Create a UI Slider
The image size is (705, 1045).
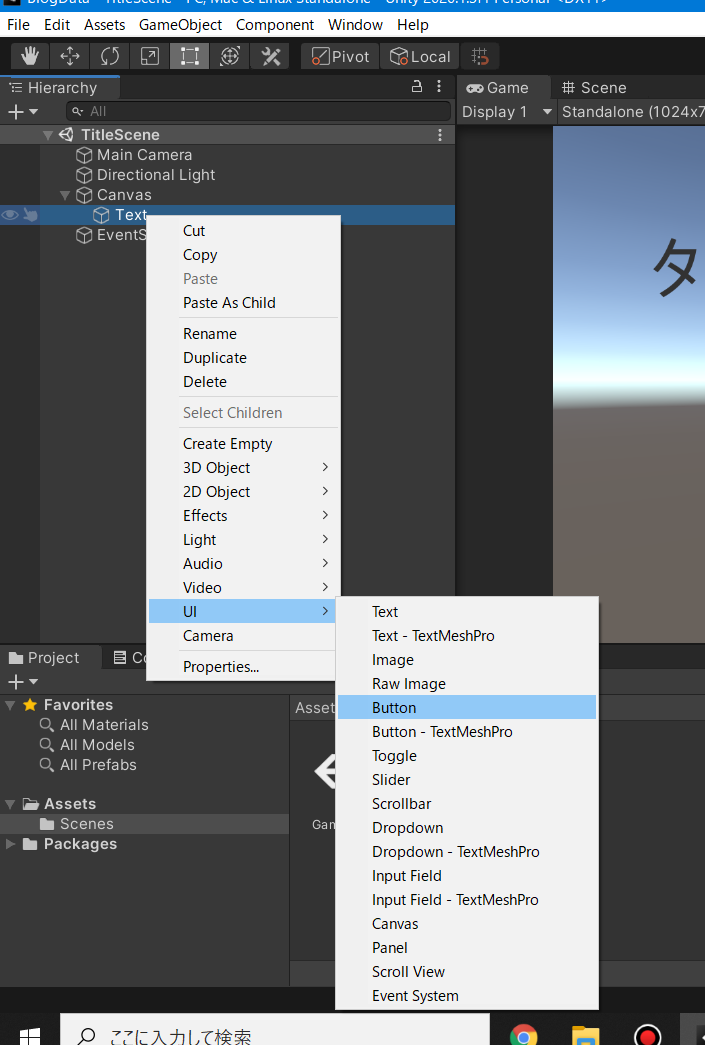coord(466,779)
